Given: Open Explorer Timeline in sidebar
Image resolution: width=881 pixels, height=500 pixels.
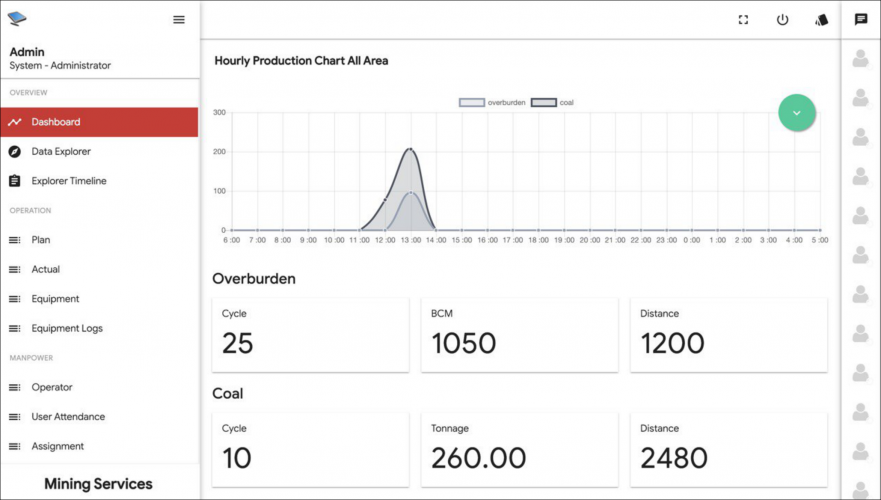Looking at the screenshot, I should (68, 181).
